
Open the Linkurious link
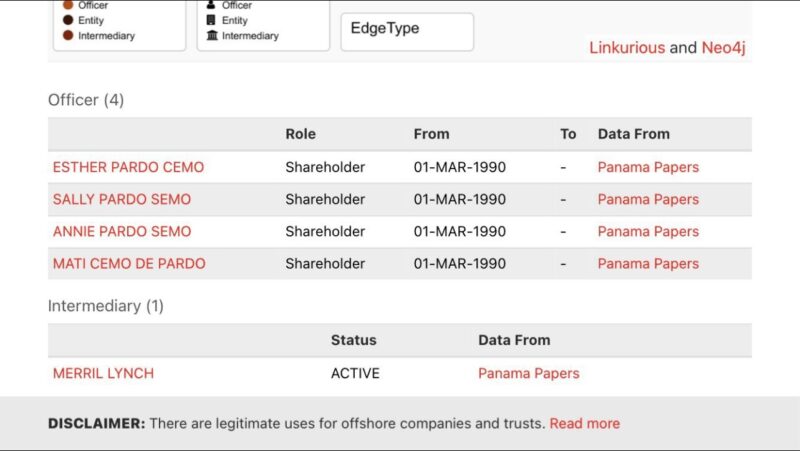click(627, 47)
